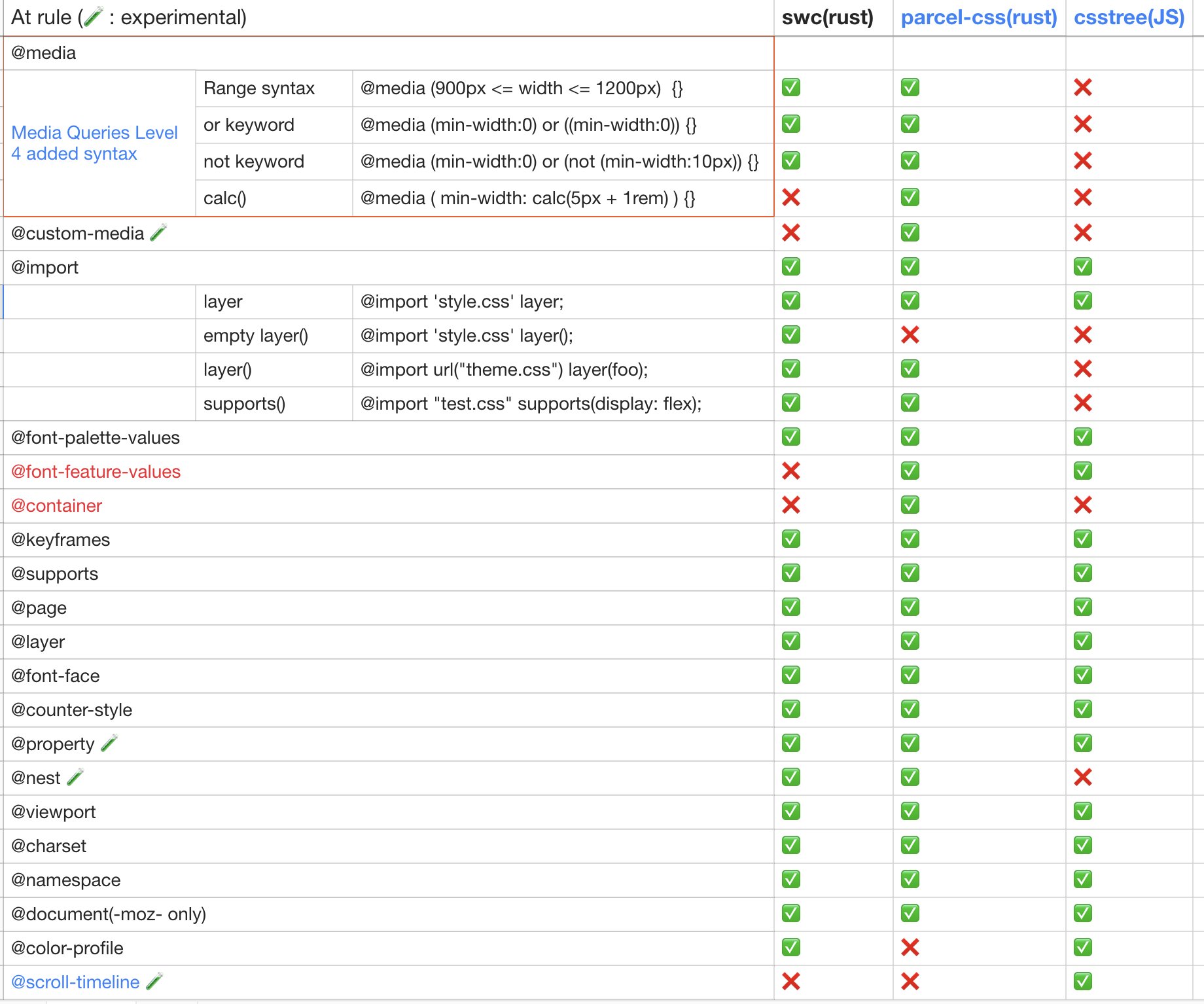The image size is (1204, 1004).
Task: Select the @font-palette-values label
Action: [96, 438]
